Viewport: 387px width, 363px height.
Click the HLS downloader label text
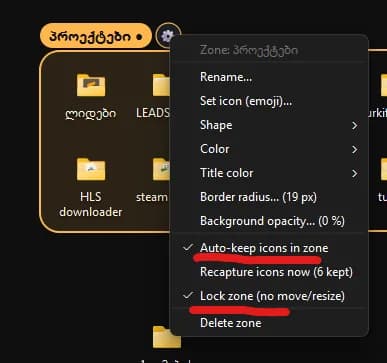[91, 204]
